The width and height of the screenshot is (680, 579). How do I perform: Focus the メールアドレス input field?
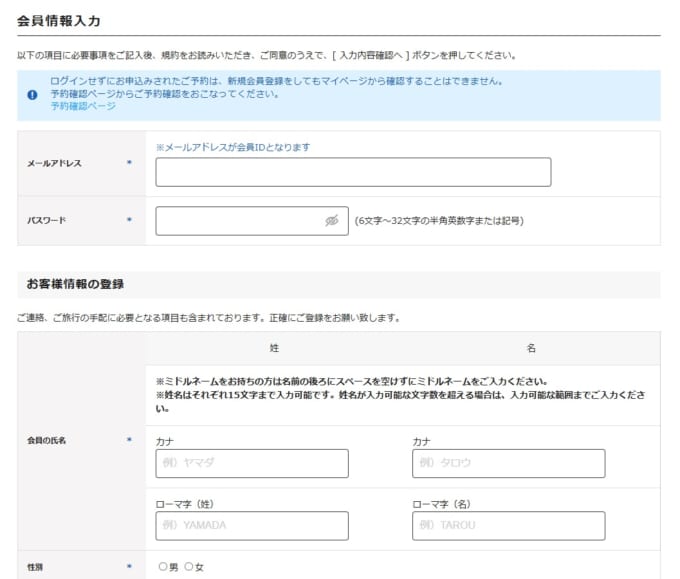[353, 172]
